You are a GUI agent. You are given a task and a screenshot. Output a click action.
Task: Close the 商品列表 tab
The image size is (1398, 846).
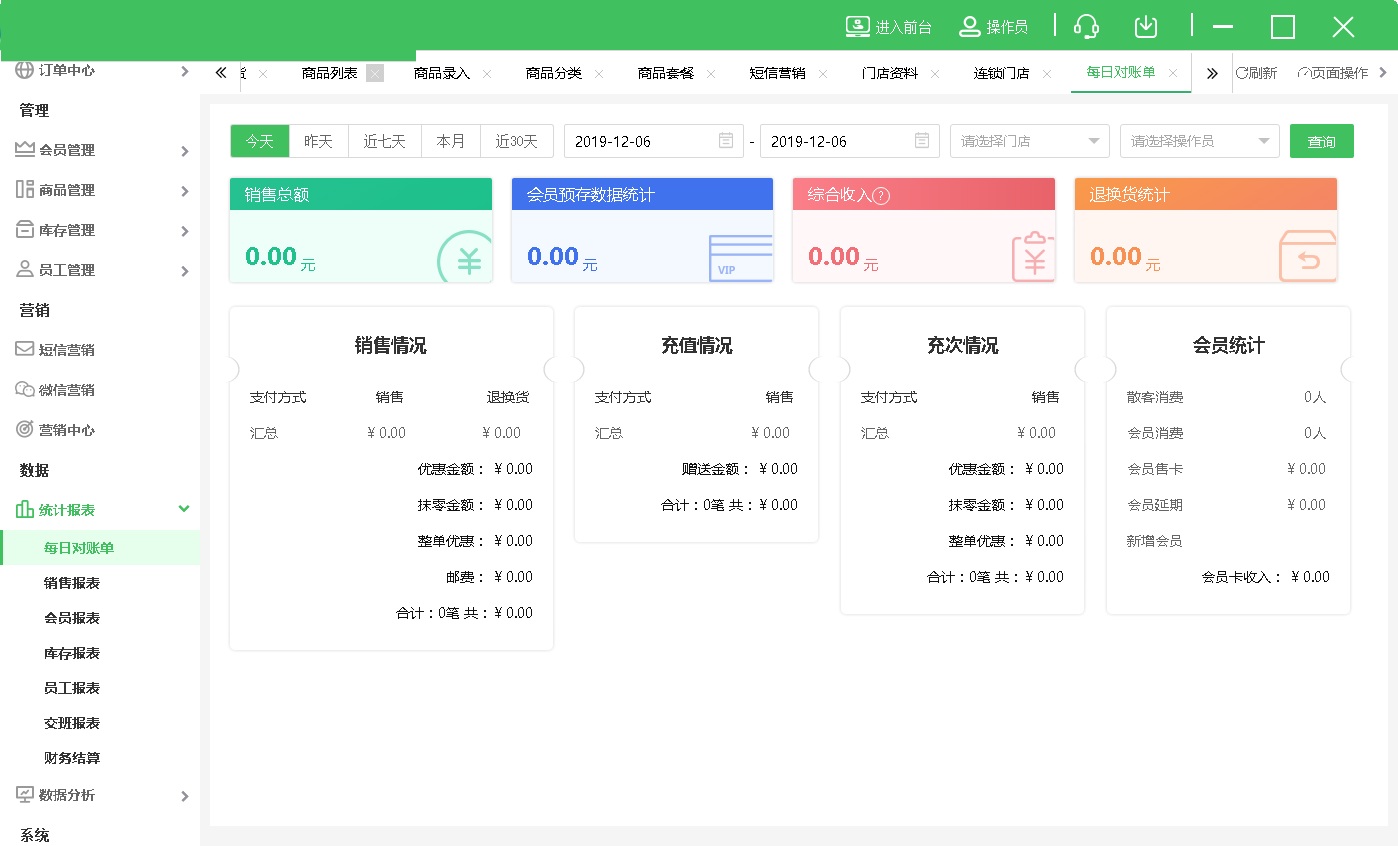375,73
